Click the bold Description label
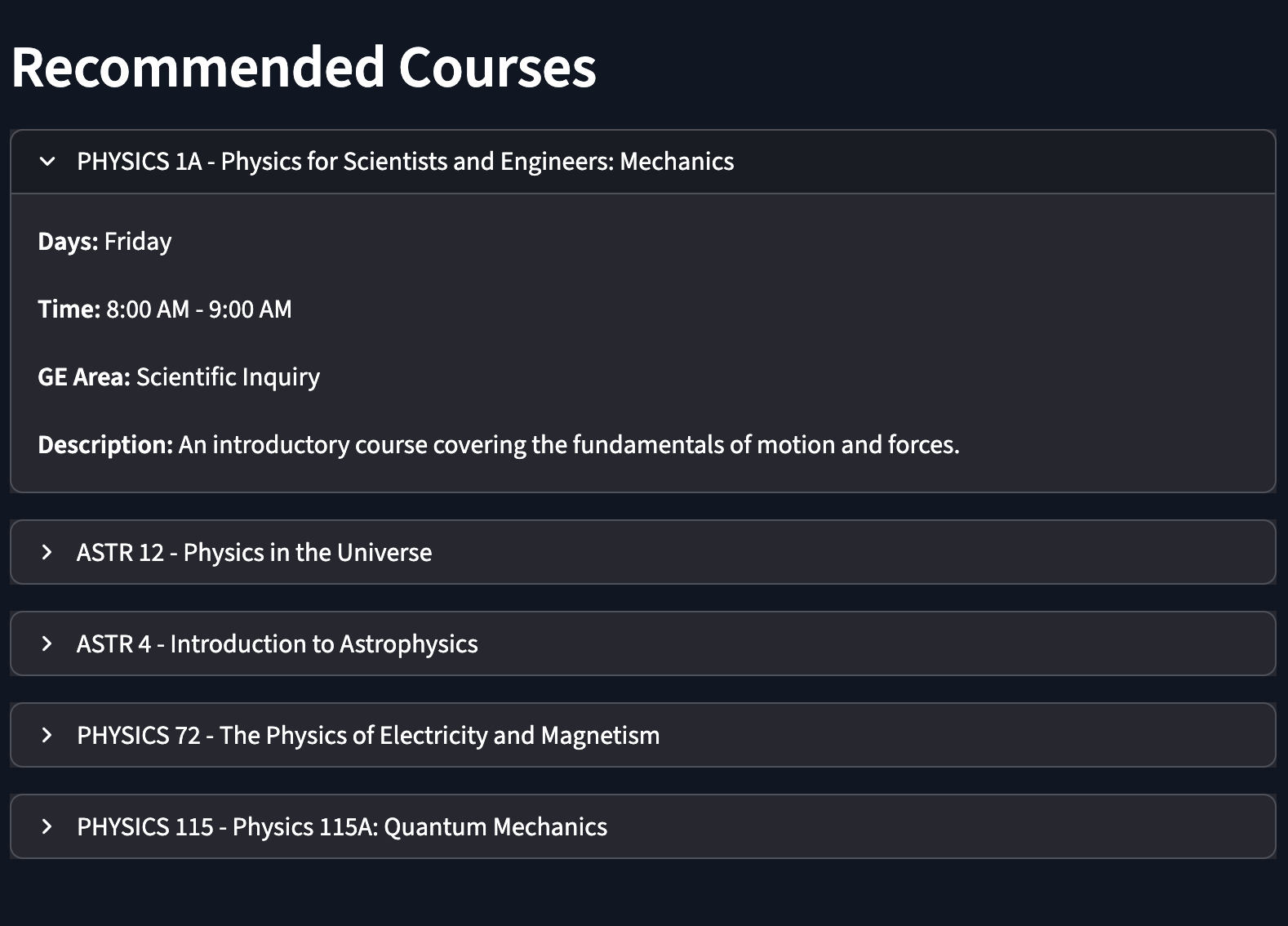Image resolution: width=1288 pixels, height=926 pixels. click(x=105, y=445)
